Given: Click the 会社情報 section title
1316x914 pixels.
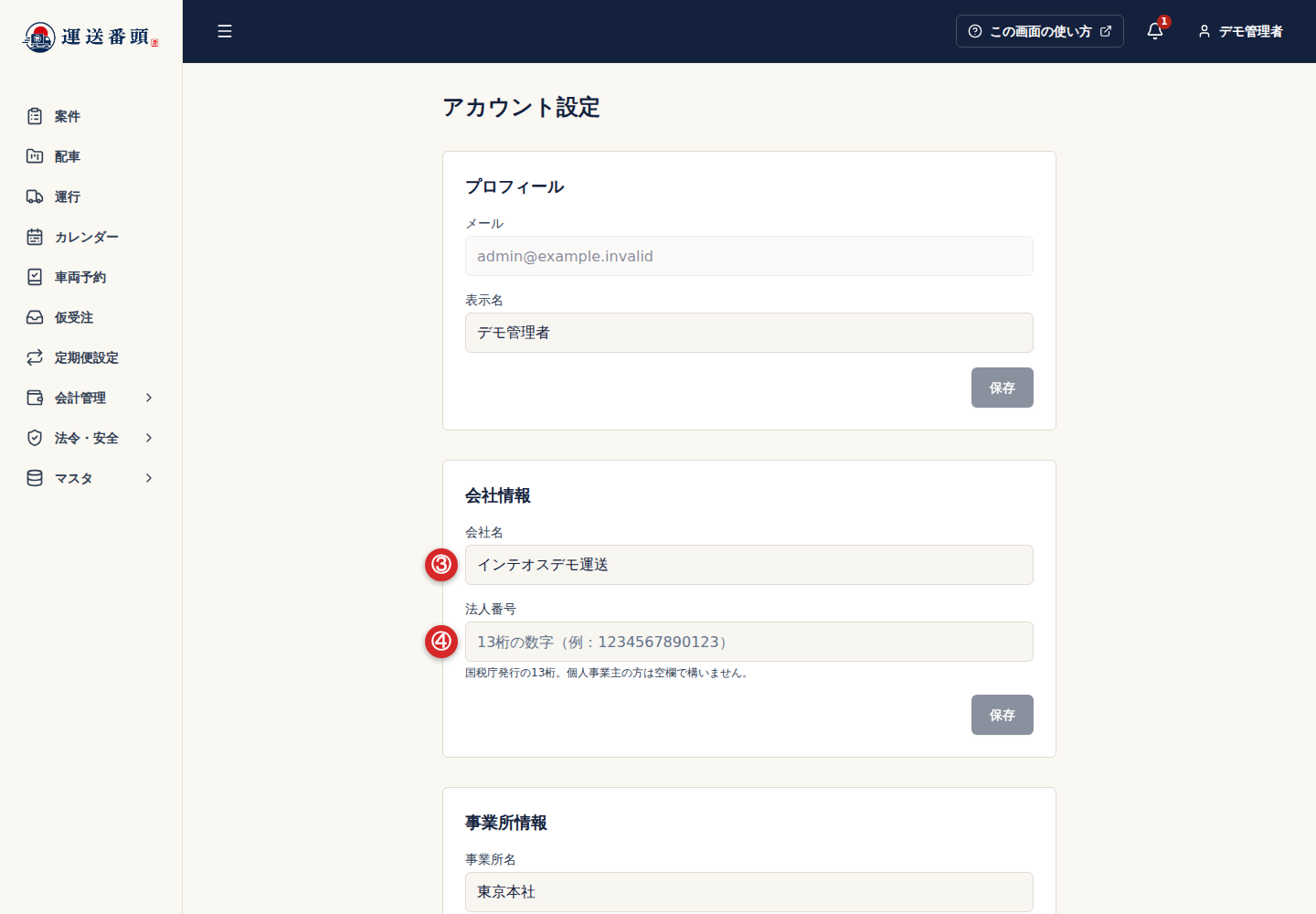Looking at the screenshot, I should click(x=498, y=495).
